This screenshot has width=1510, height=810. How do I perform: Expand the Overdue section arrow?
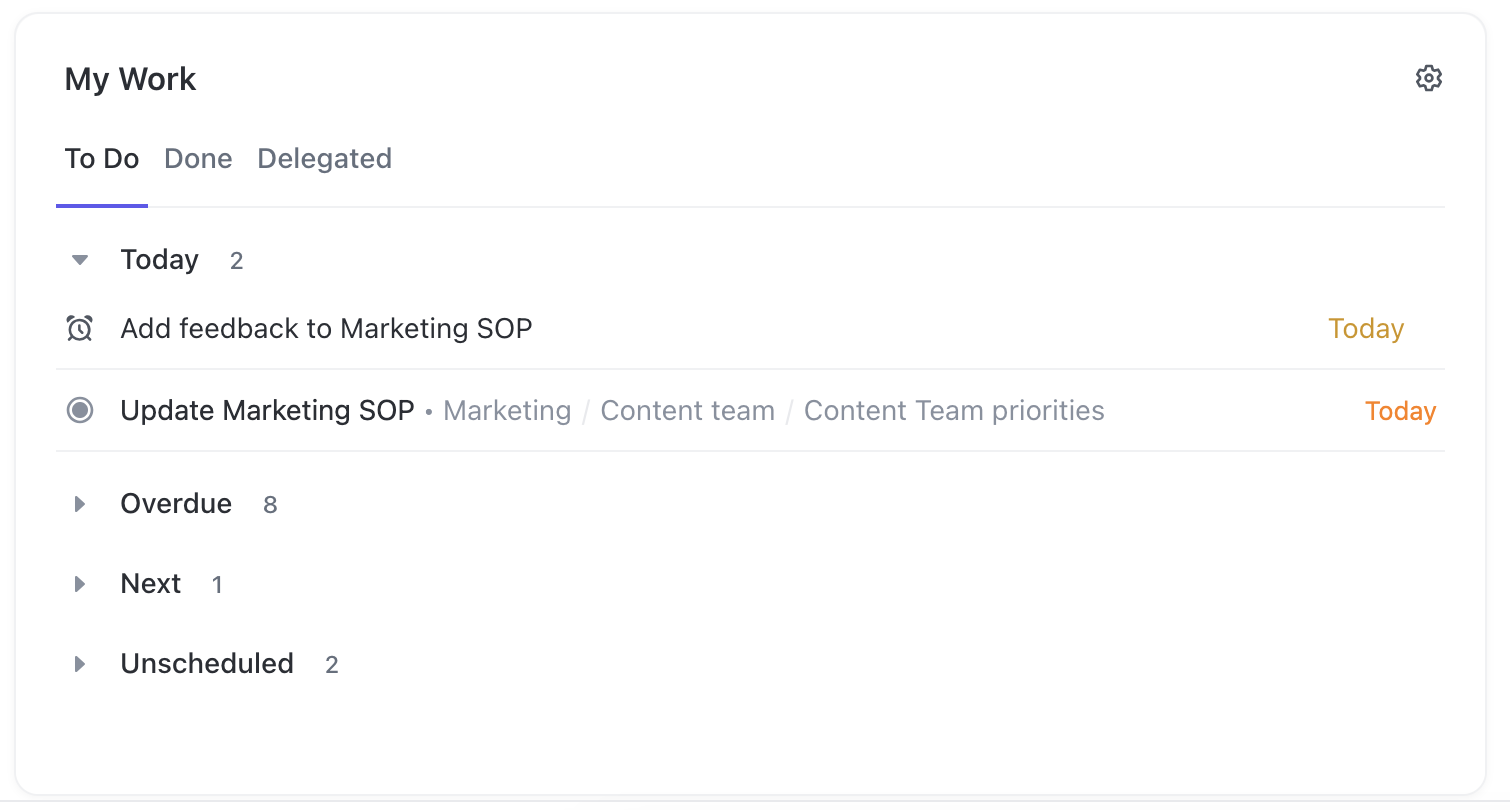[80, 504]
